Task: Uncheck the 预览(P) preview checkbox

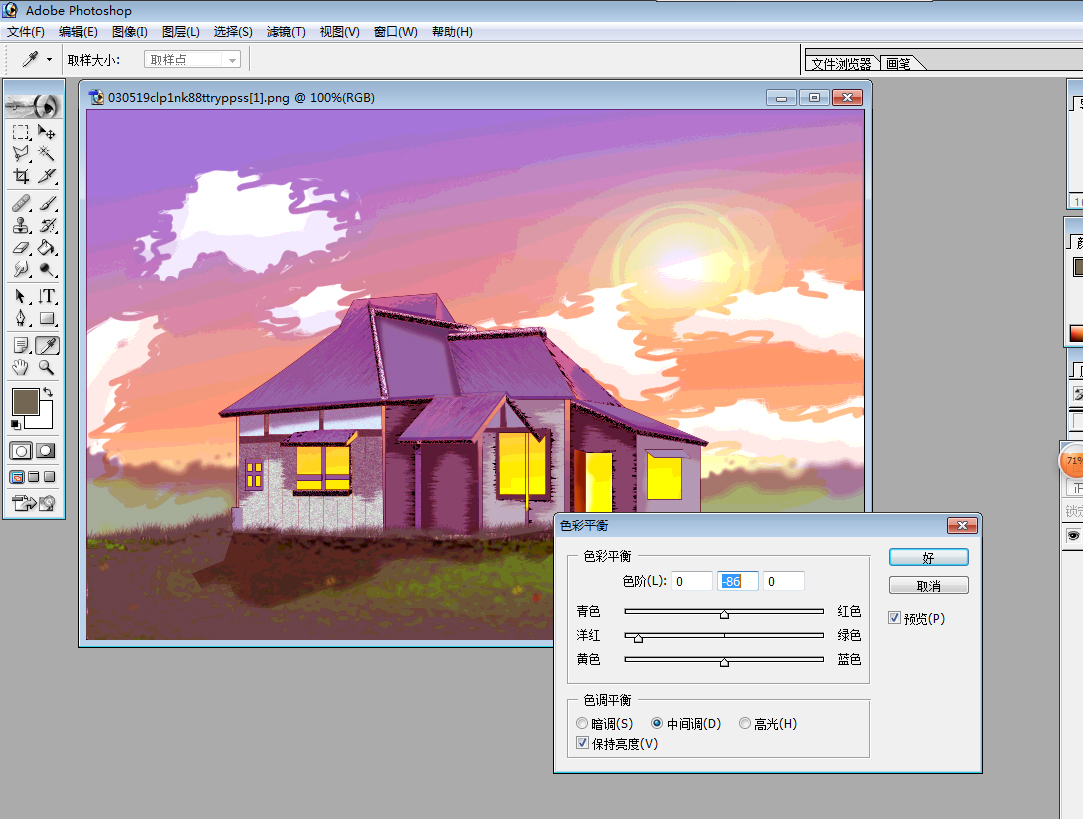Action: pos(894,618)
